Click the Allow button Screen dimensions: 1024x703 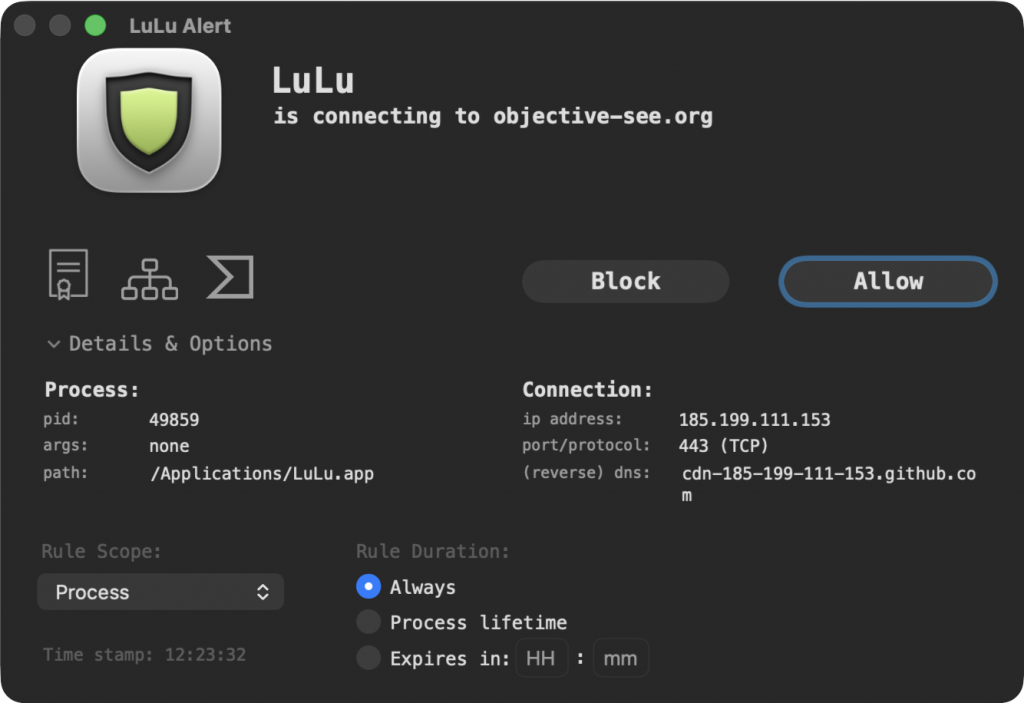pos(887,281)
